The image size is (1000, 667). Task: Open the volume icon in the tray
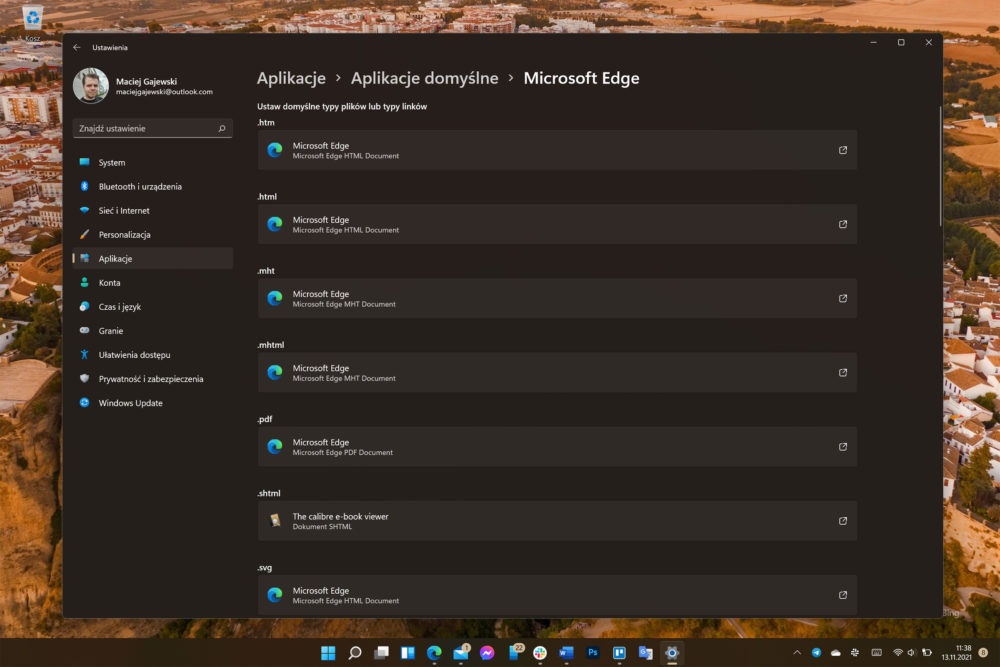[911, 652]
